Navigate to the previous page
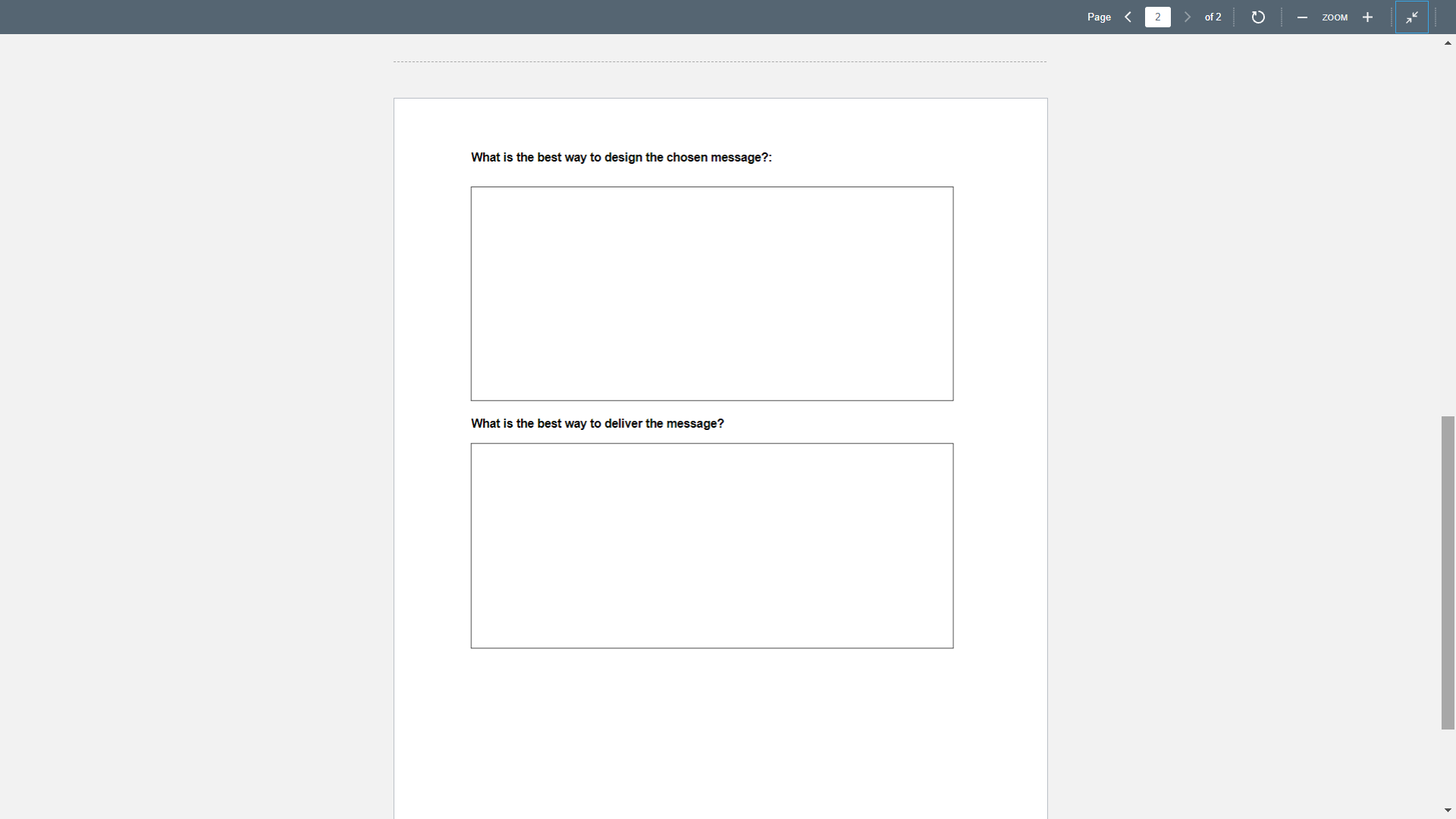Viewport: 1456px width, 819px height. tap(1128, 17)
